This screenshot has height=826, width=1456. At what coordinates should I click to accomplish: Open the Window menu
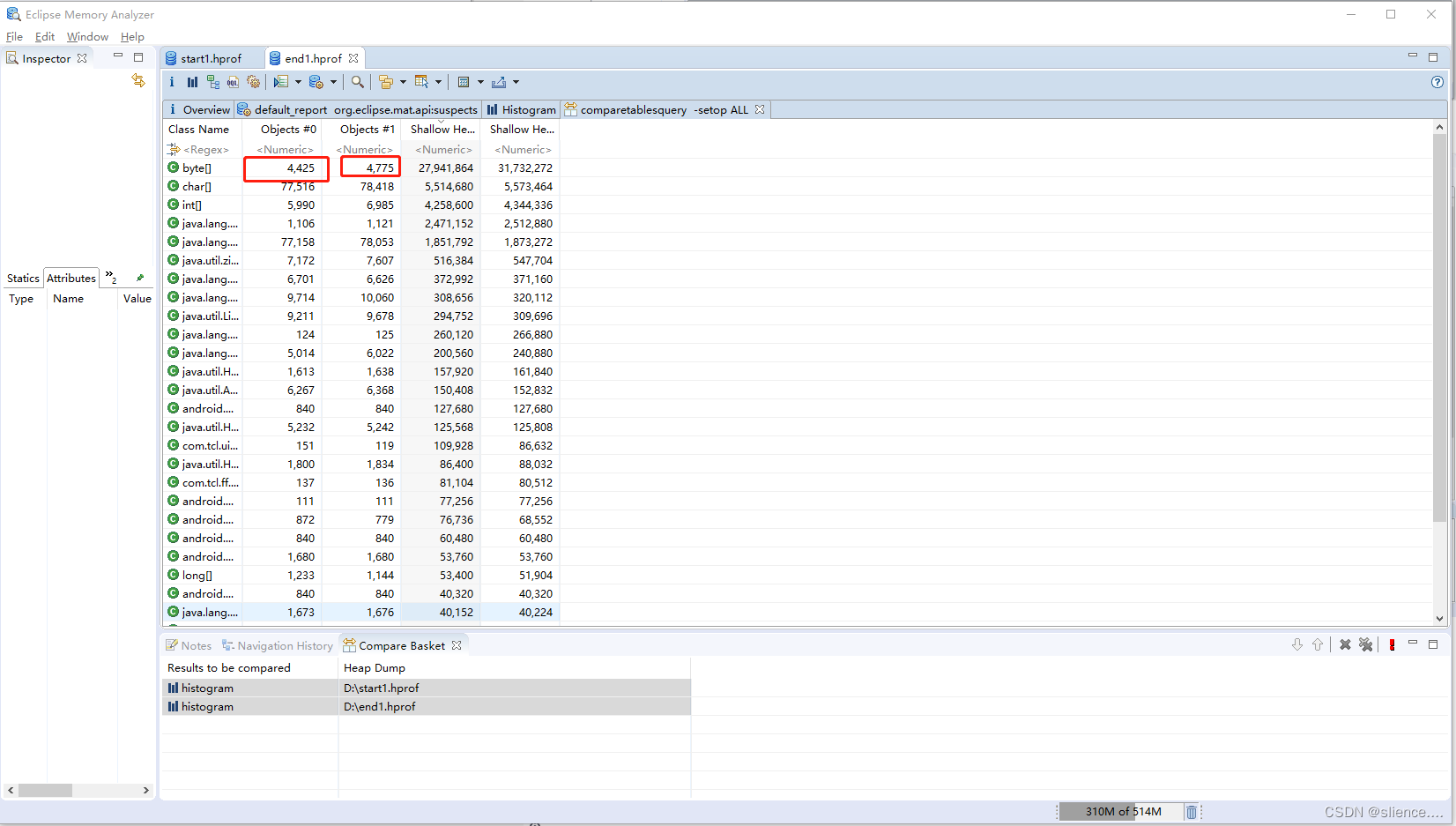click(87, 36)
